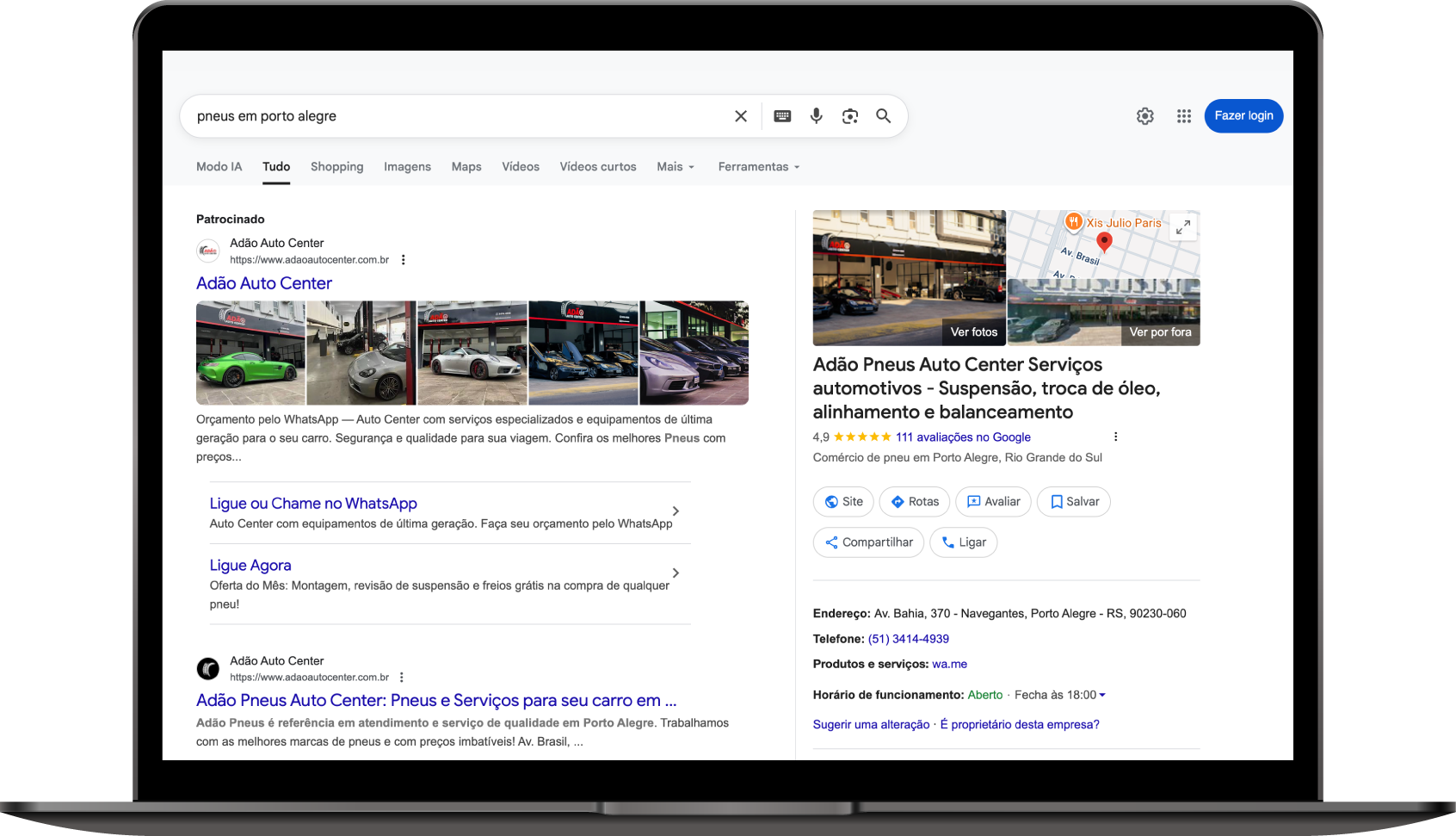Viewport: 1456px width, 836px height.
Task: Open the Ver por fora street view image
Action: point(1103,313)
